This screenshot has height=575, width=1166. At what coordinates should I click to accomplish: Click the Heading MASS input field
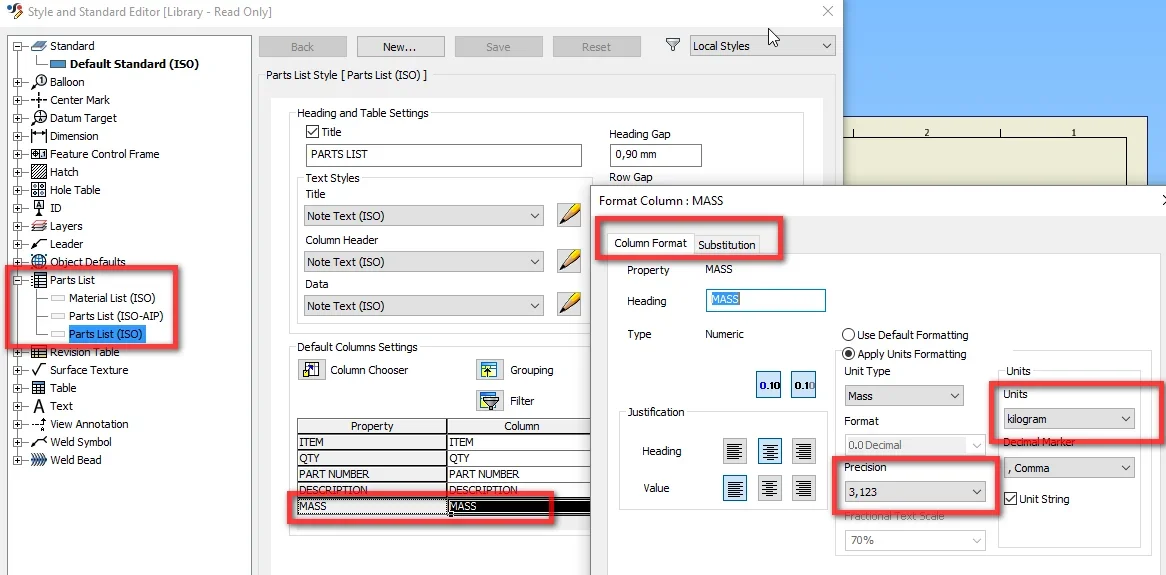(x=765, y=300)
